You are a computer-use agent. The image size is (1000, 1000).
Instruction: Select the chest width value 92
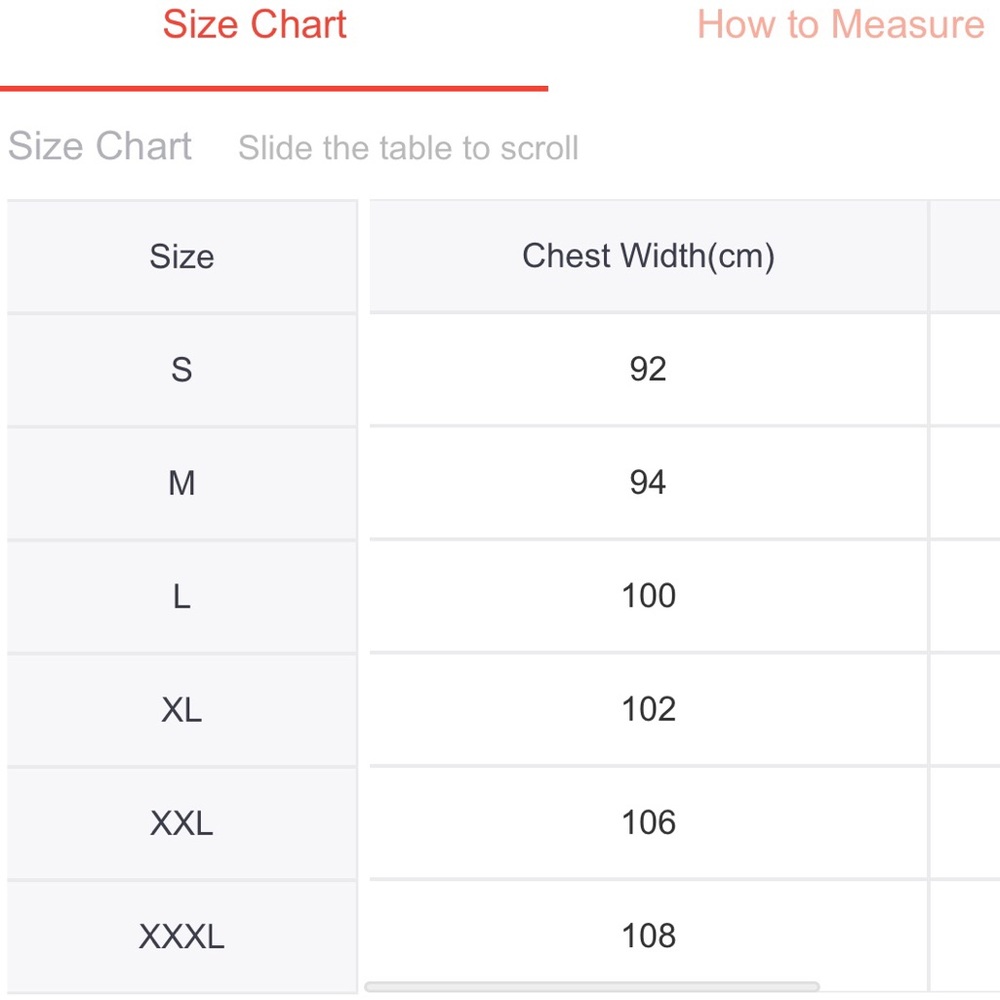pos(648,369)
